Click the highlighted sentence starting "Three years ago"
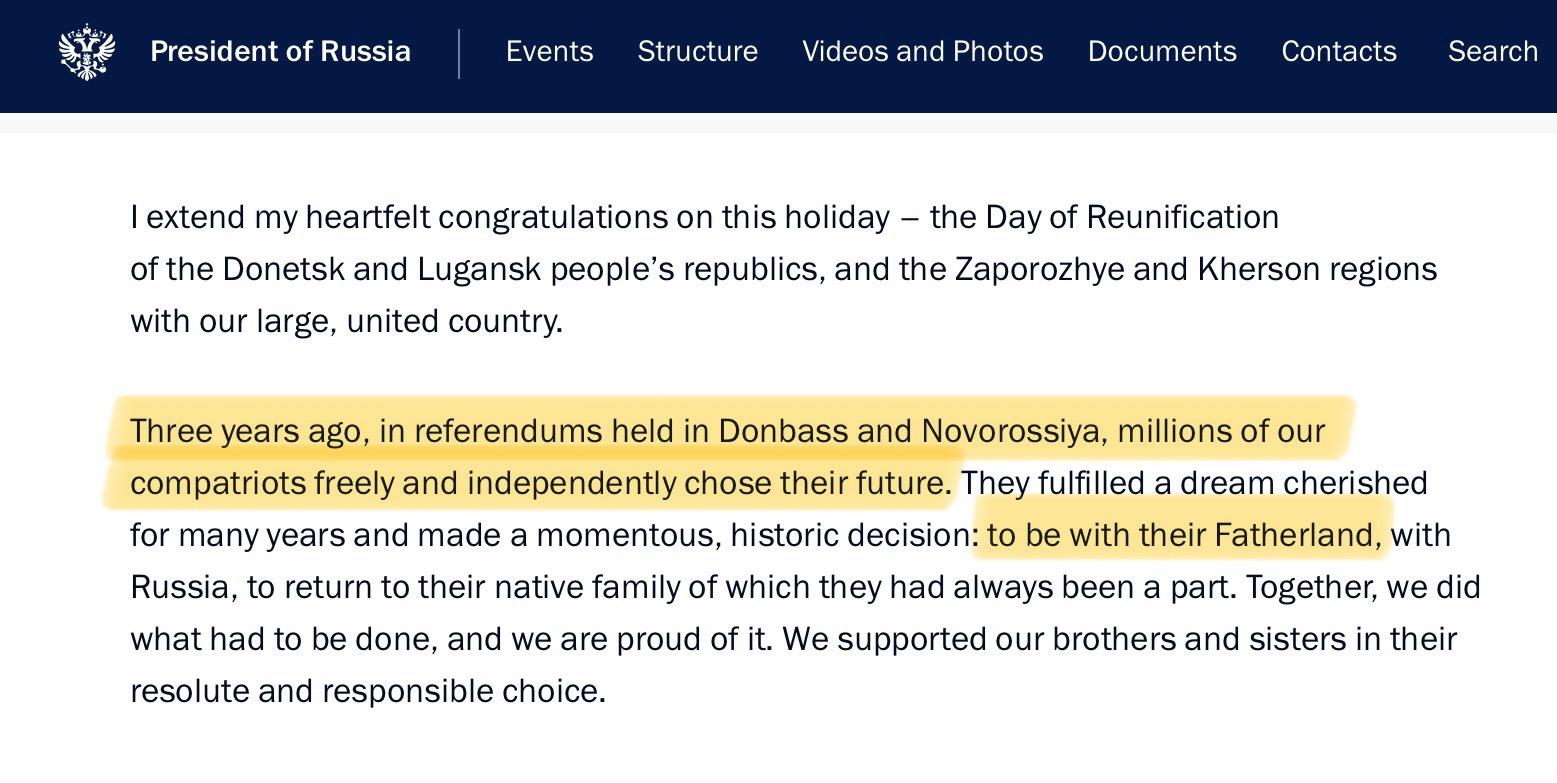This screenshot has height=783, width=1557. tap(540, 457)
